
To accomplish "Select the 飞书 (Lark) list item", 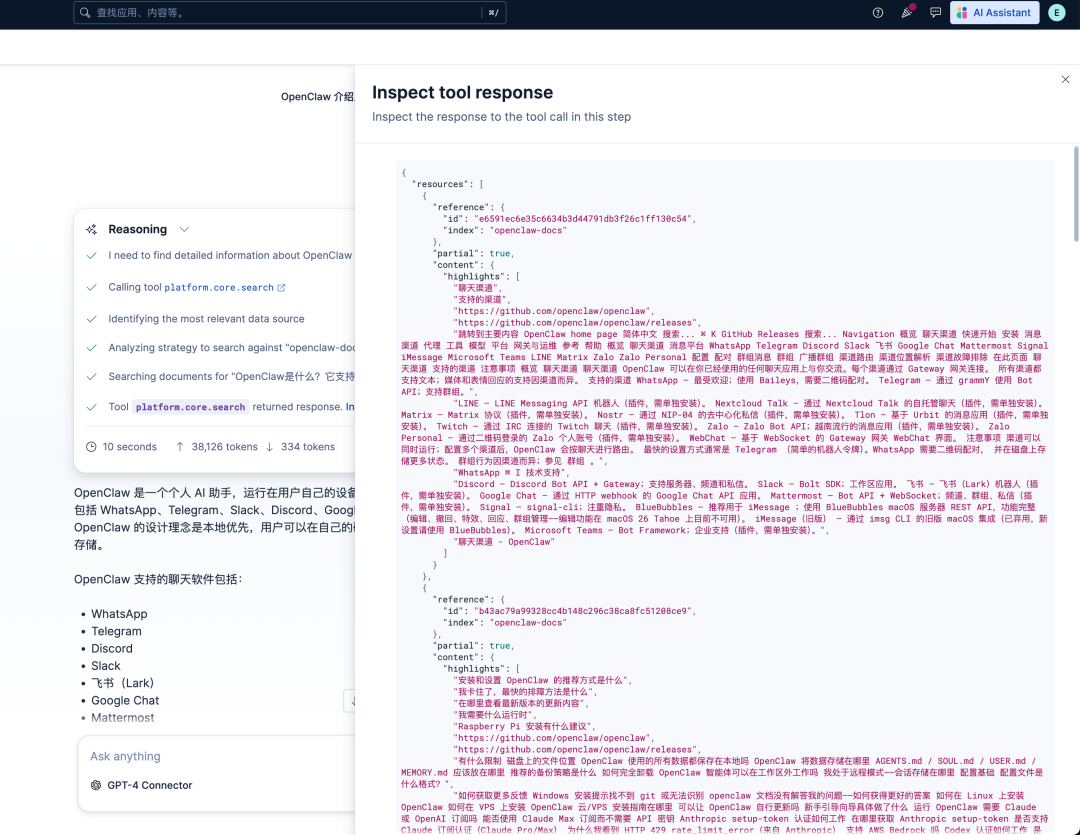I will click(x=123, y=683).
